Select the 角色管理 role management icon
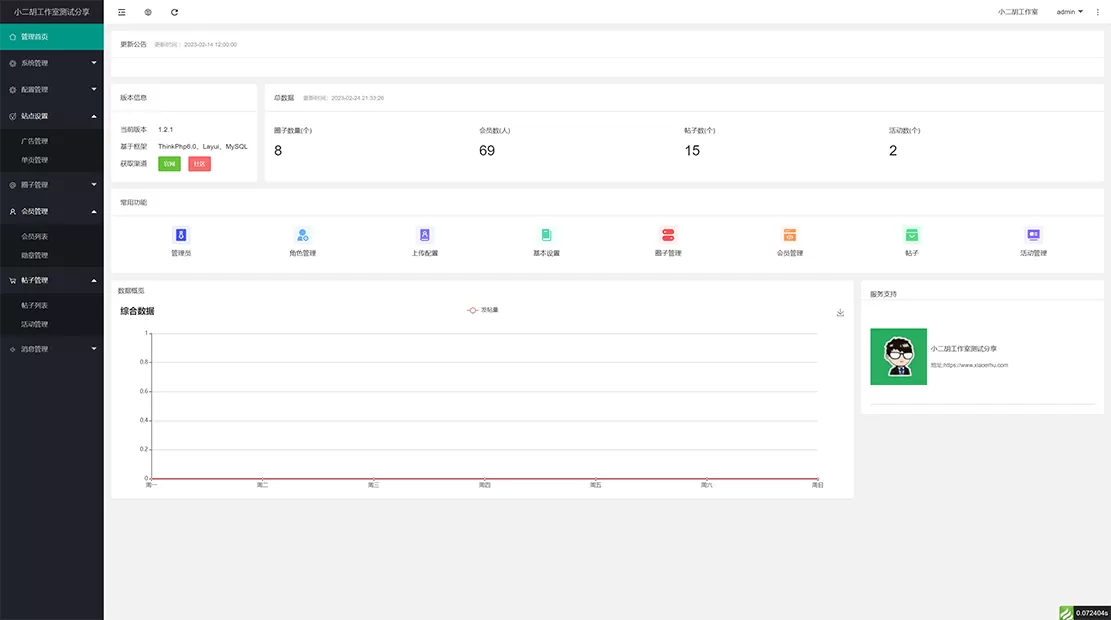 [x=303, y=240]
